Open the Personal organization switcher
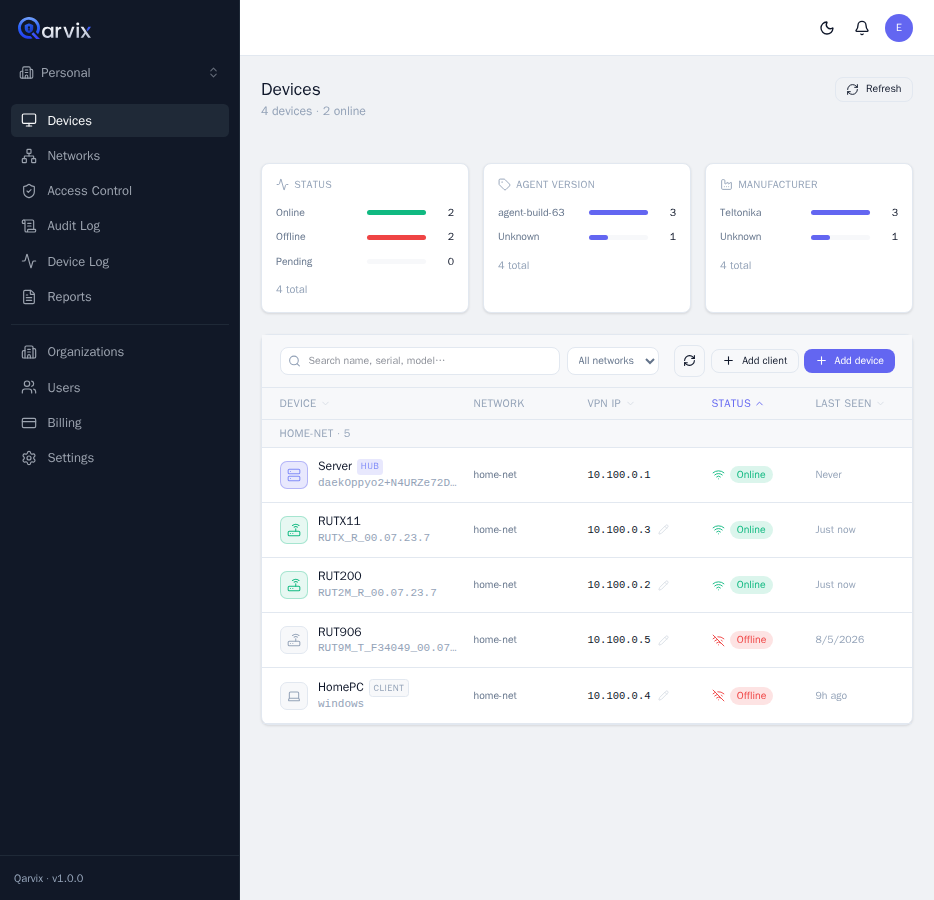934x900 pixels. click(119, 73)
